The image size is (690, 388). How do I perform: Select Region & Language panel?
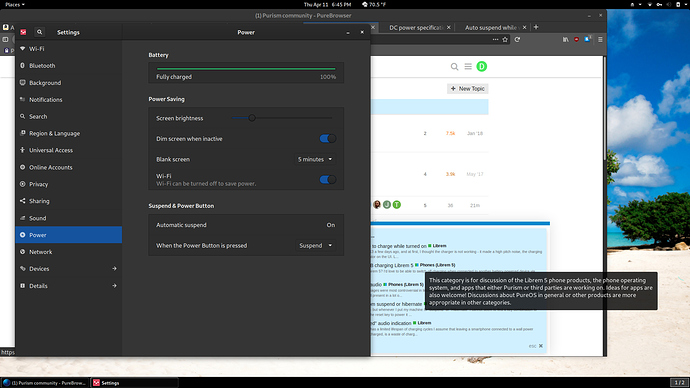tap(68, 133)
